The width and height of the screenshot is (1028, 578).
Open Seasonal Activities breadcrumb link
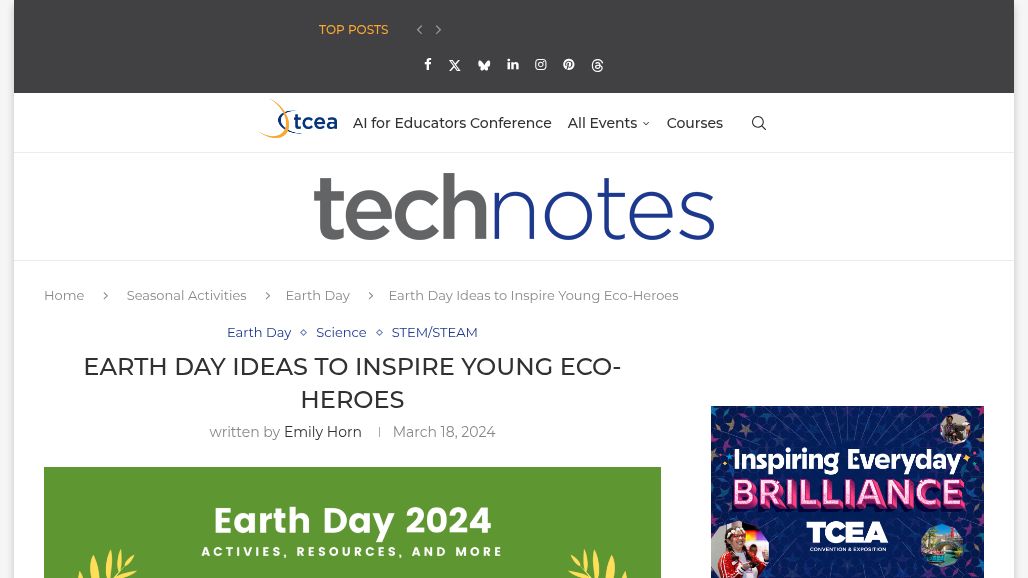[x=186, y=295]
